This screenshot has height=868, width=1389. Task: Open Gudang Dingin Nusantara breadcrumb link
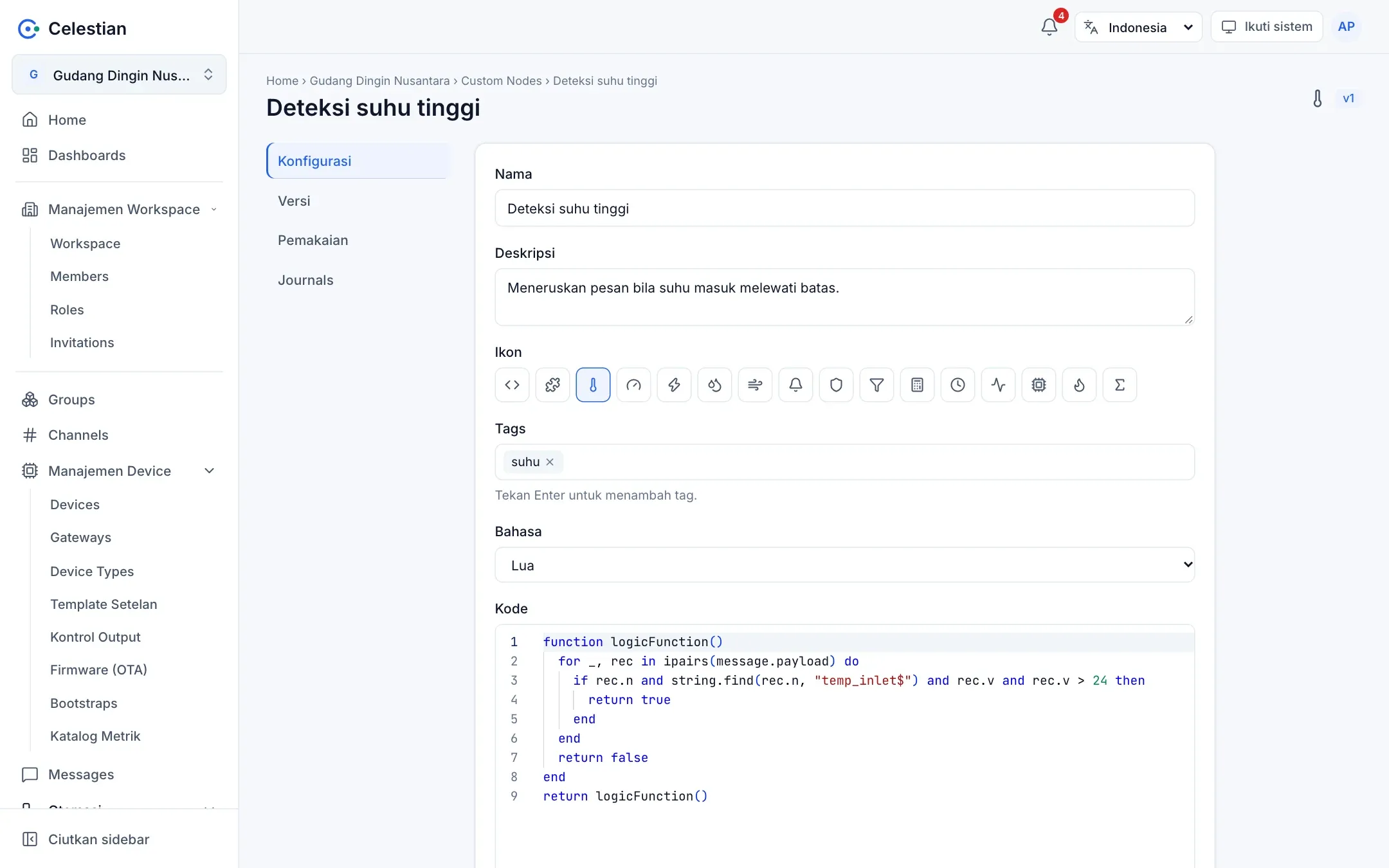[x=379, y=81]
